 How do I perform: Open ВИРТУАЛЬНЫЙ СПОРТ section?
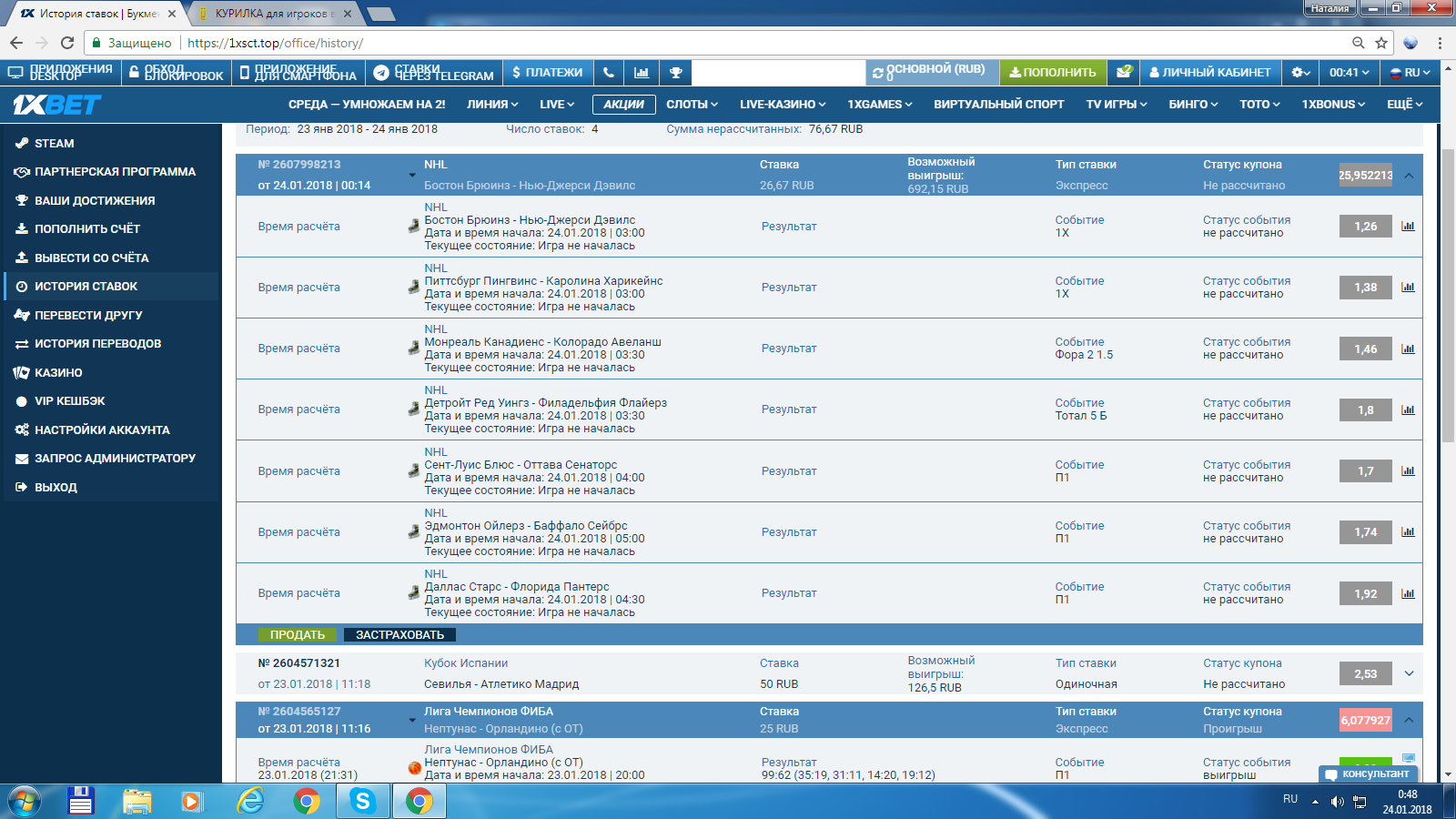click(999, 105)
